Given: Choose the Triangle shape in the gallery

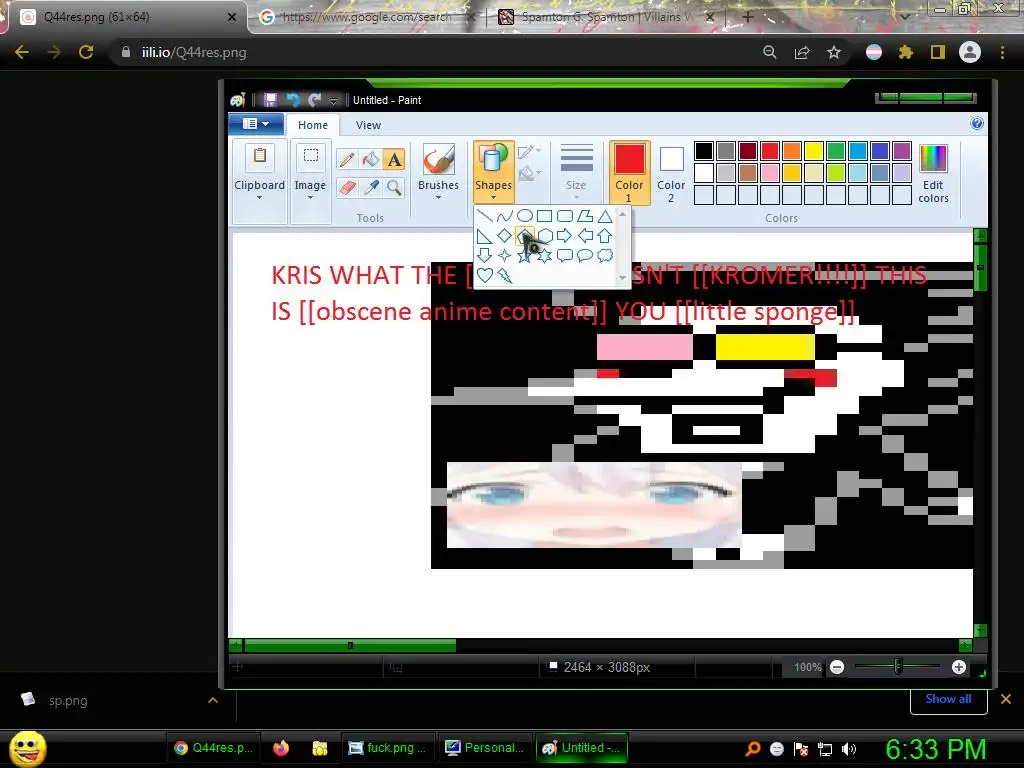Looking at the screenshot, I should (605, 216).
